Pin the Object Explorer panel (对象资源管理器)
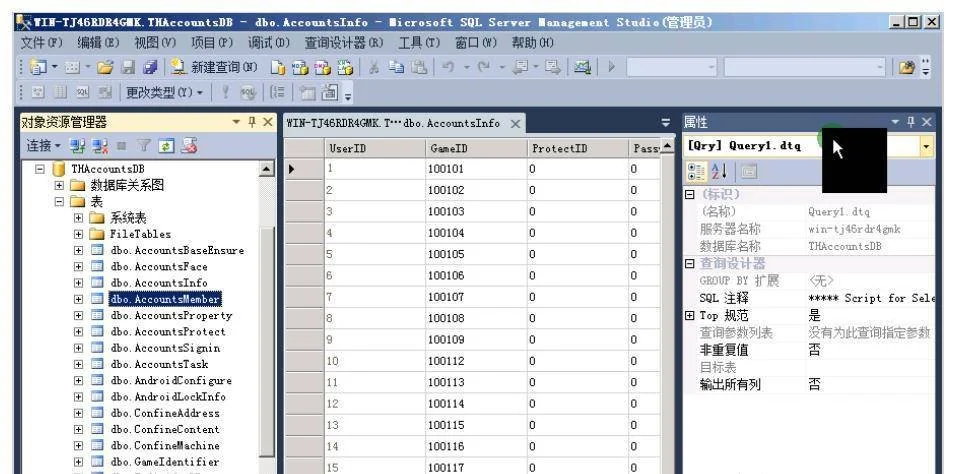 point(252,122)
